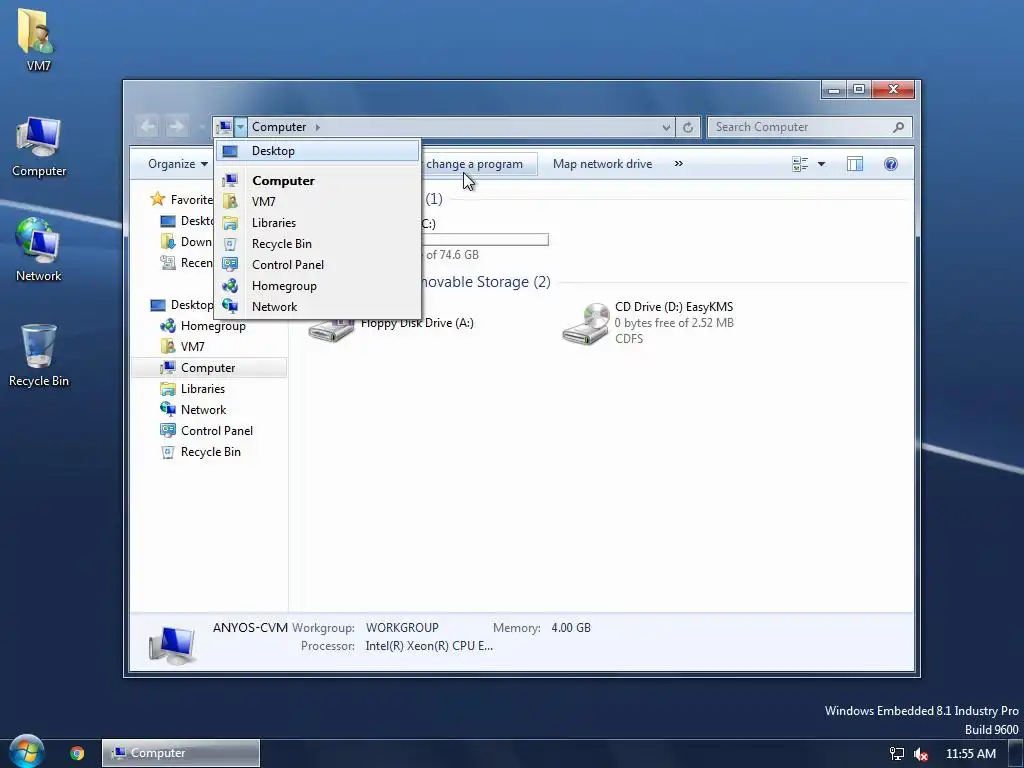The height and width of the screenshot is (768, 1024).
Task: Click the ANYOS-CVM computer name
Action: 250,628
